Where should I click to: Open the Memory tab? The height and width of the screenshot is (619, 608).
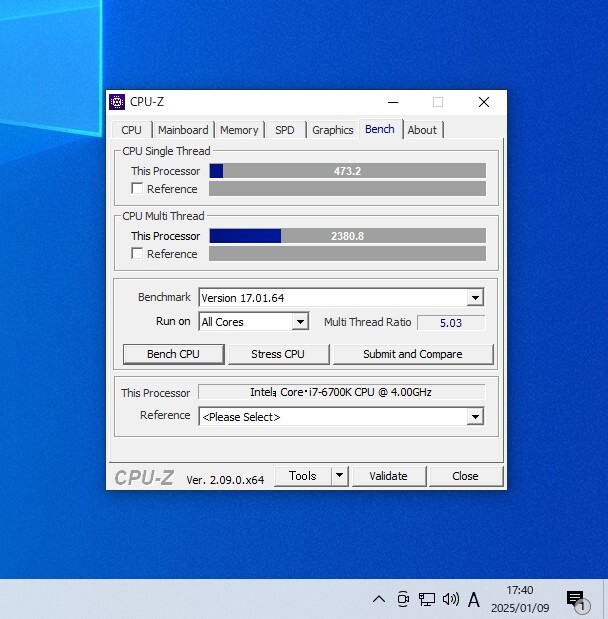pos(239,130)
